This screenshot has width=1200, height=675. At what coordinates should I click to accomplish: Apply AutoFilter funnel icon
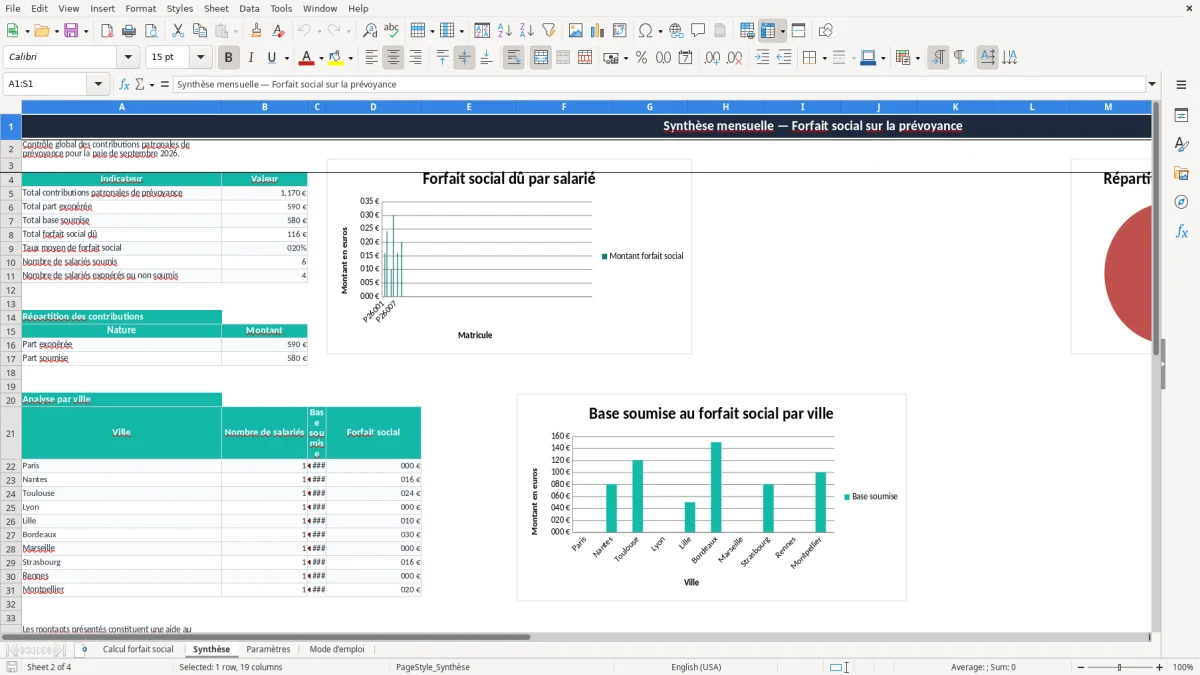pyautogui.click(x=548, y=31)
